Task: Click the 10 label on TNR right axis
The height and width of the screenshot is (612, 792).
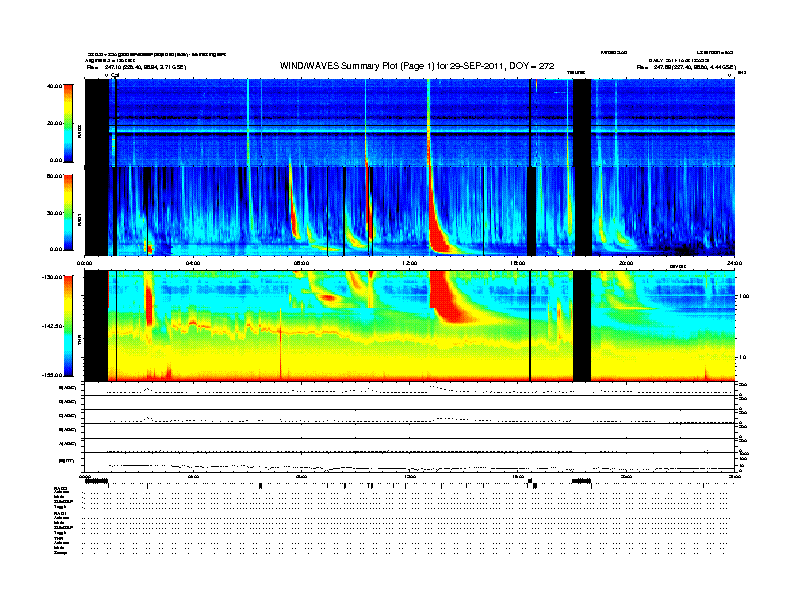Action: pos(742,358)
